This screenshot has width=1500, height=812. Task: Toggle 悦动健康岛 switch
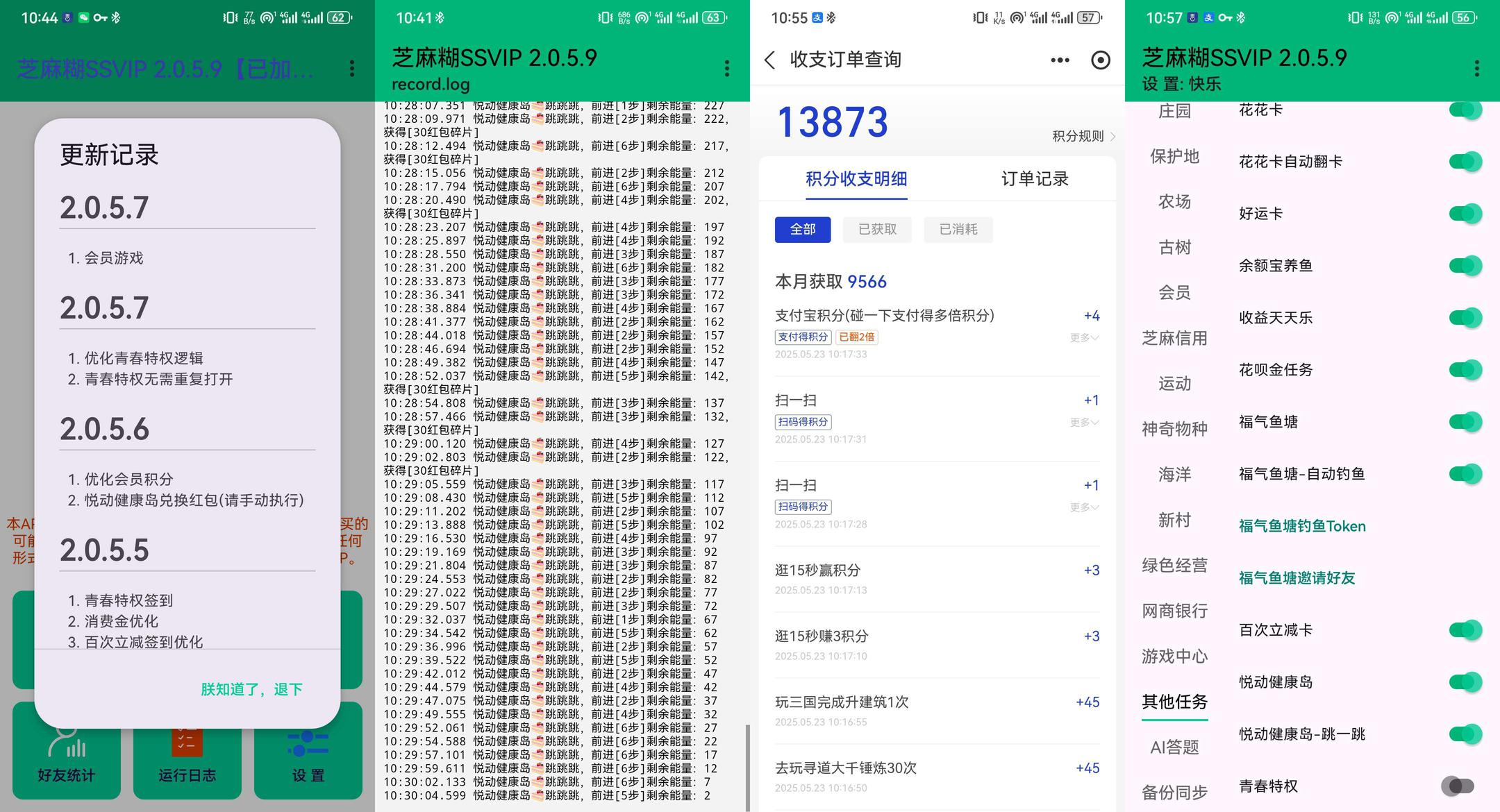pyautogui.click(x=1465, y=682)
